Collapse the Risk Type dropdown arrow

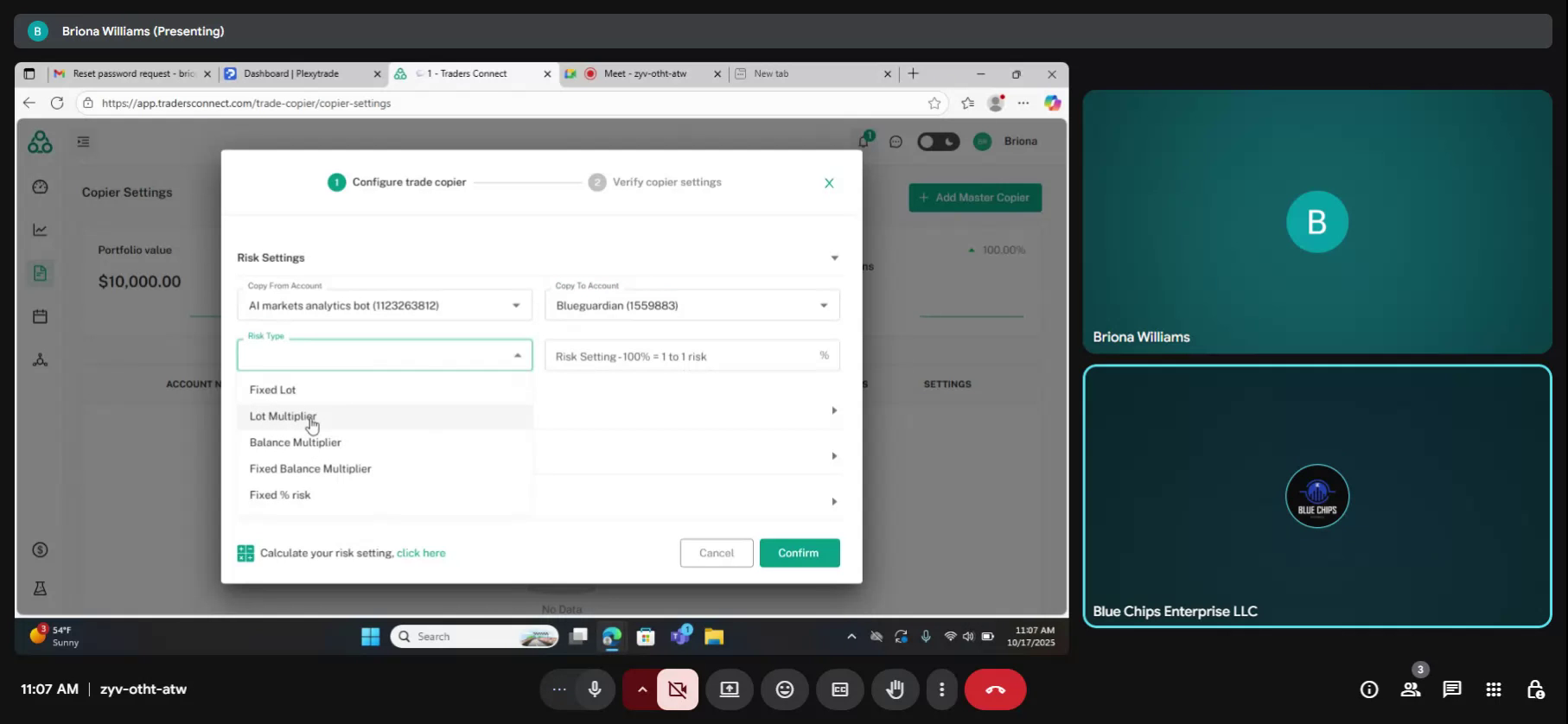click(x=517, y=355)
